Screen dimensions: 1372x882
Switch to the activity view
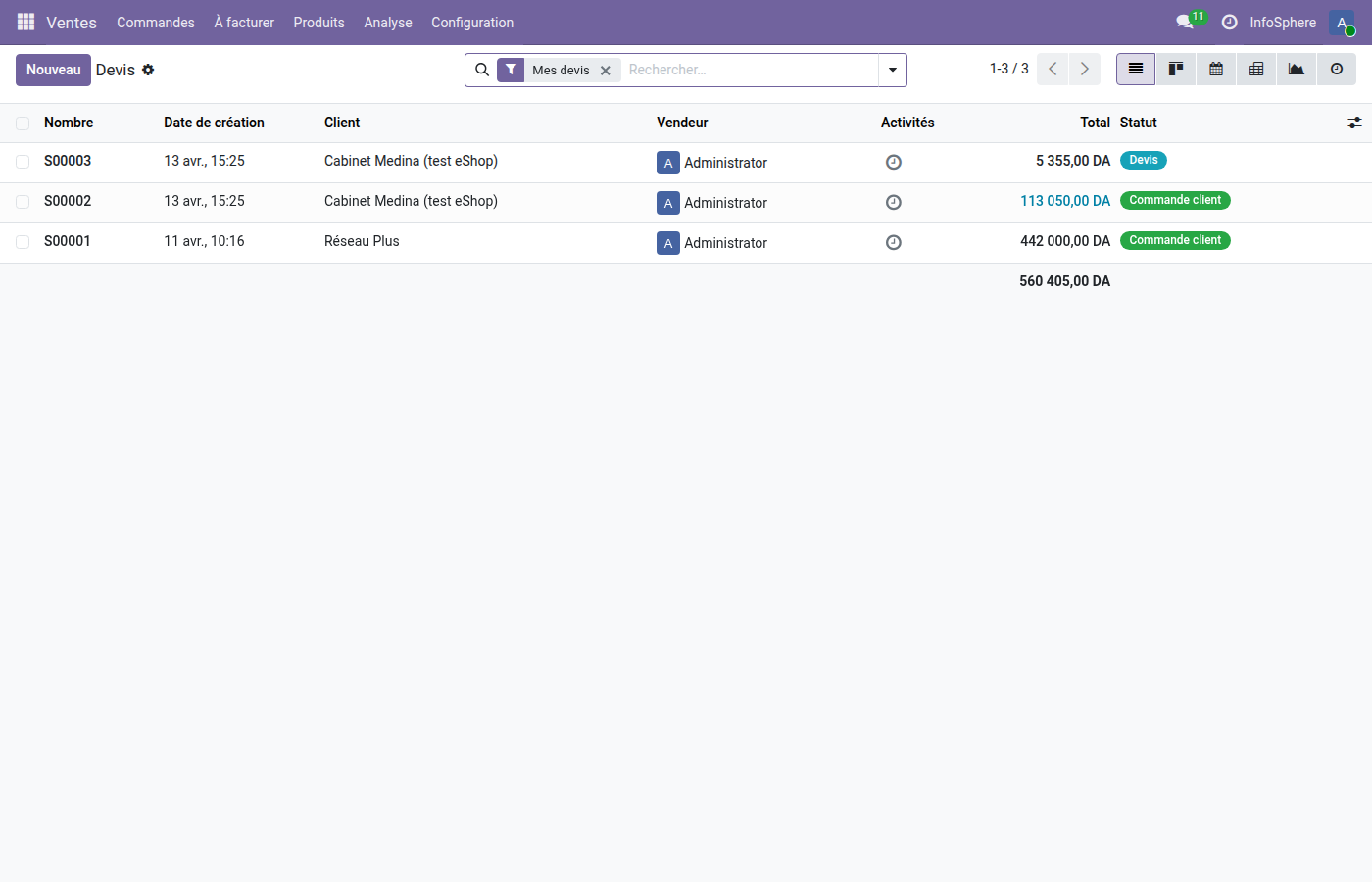click(1336, 69)
